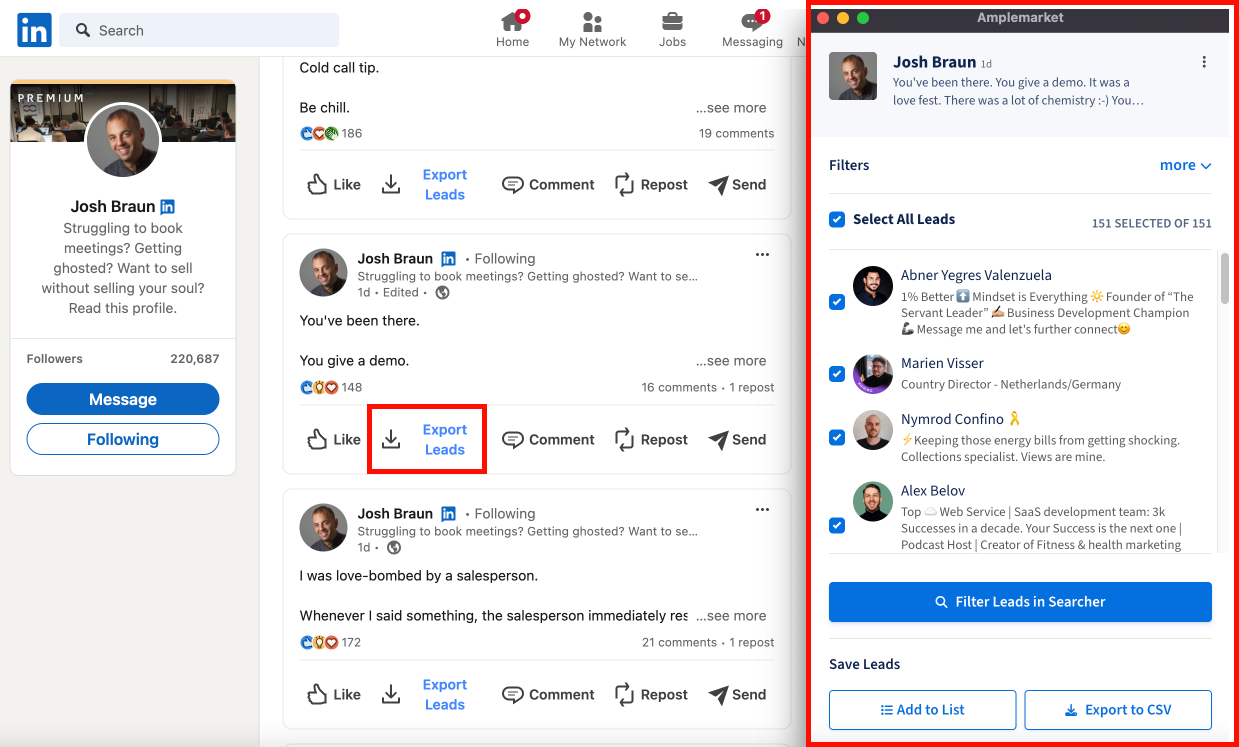Click the Josh Braun name on the profile card
Viewport: 1239px width, 747px height.
113,206
